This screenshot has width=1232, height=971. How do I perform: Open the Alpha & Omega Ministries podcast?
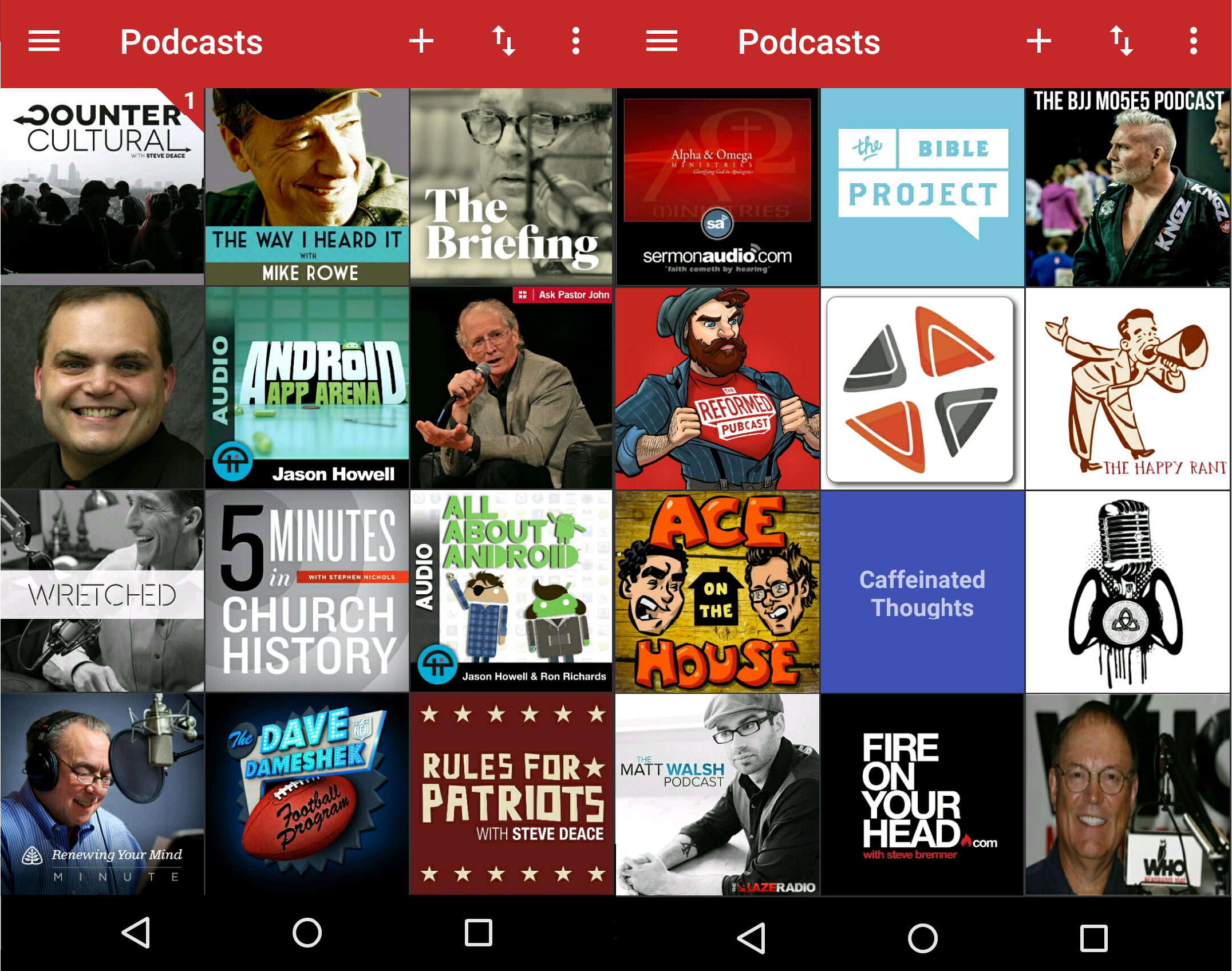pyautogui.click(x=717, y=187)
